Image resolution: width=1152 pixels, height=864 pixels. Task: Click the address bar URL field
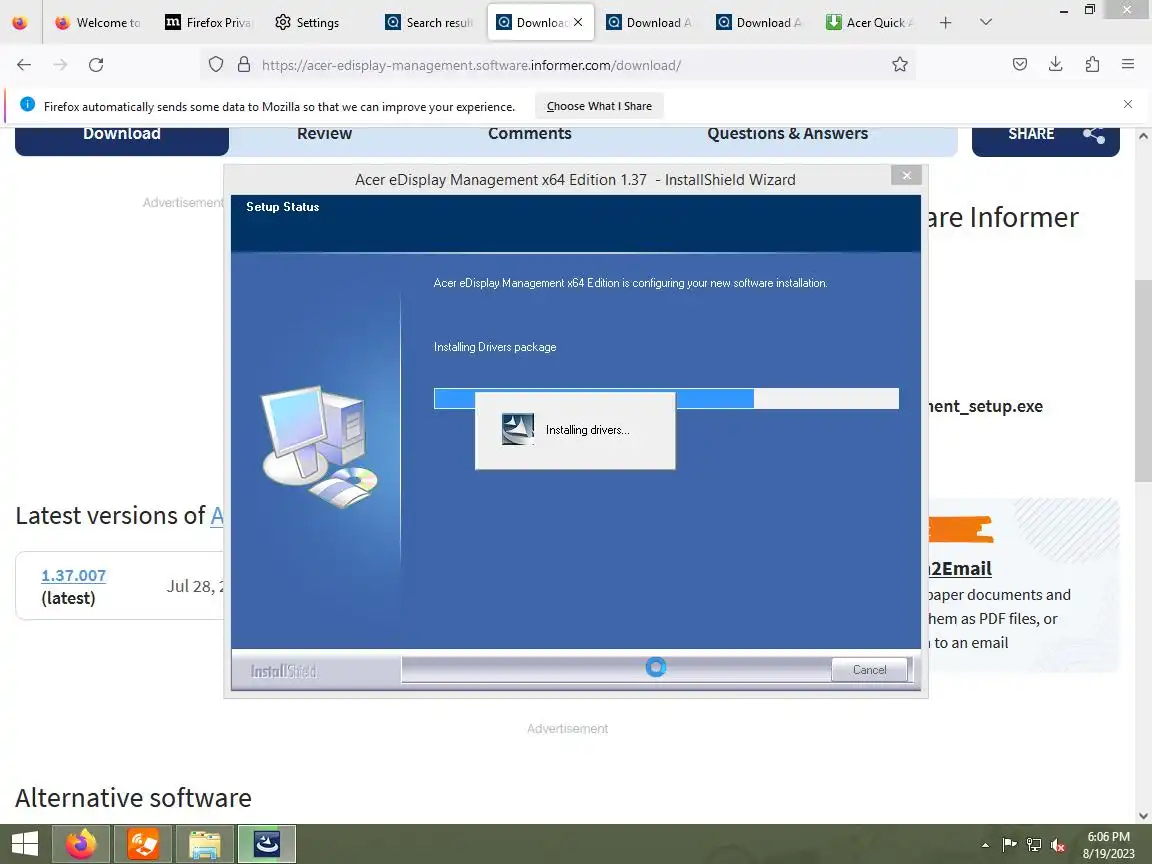coord(558,65)
